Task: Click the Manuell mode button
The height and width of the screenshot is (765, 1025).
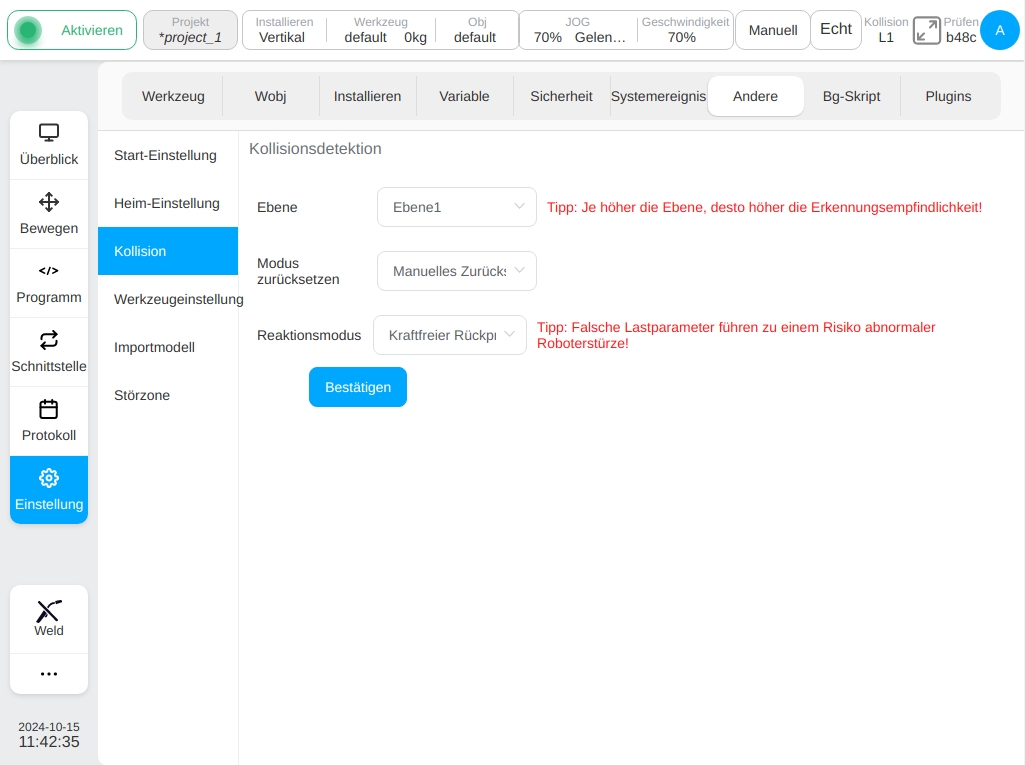Action: click(773, 30)
